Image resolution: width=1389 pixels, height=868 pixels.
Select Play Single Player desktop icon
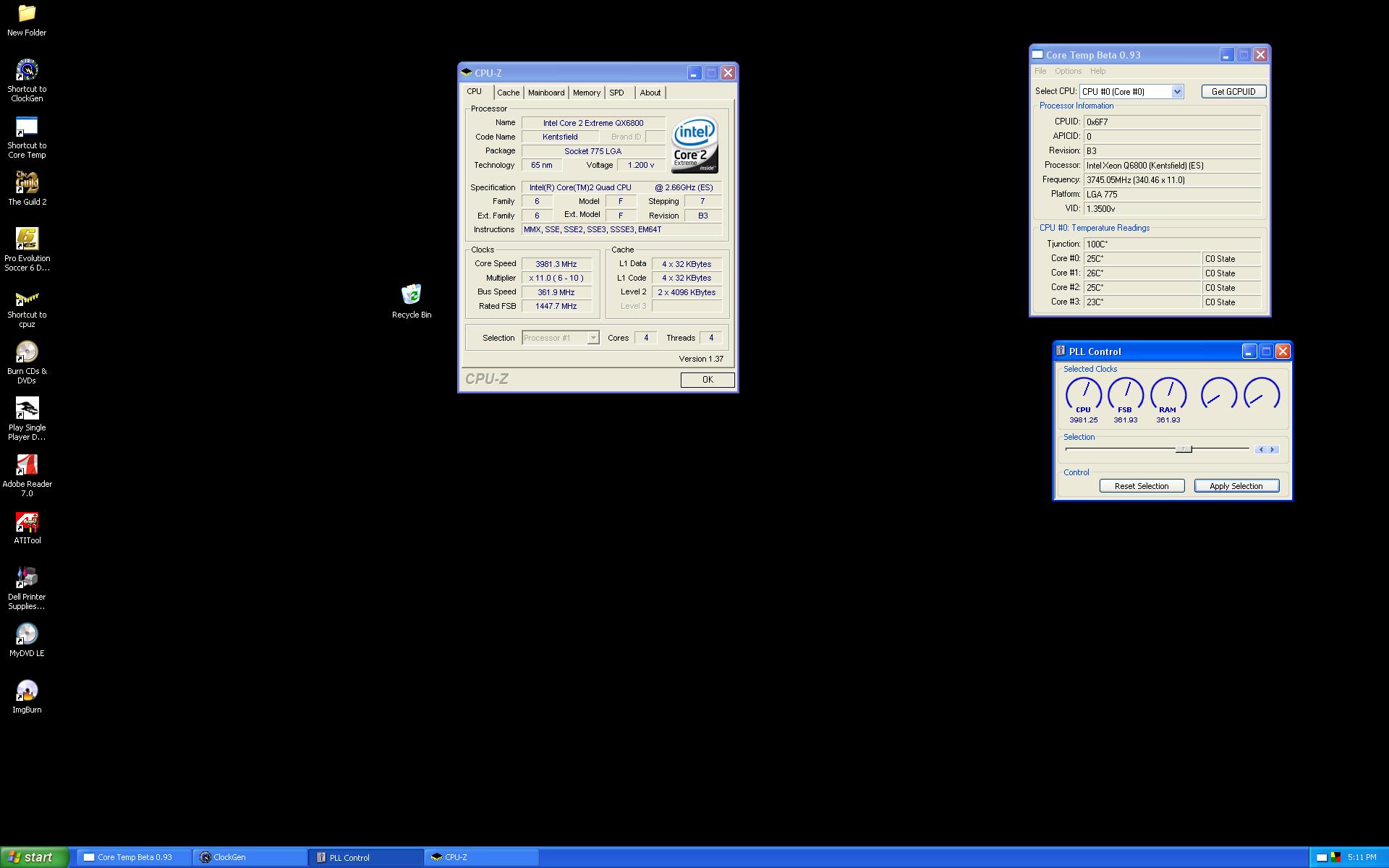pos(27,420)
